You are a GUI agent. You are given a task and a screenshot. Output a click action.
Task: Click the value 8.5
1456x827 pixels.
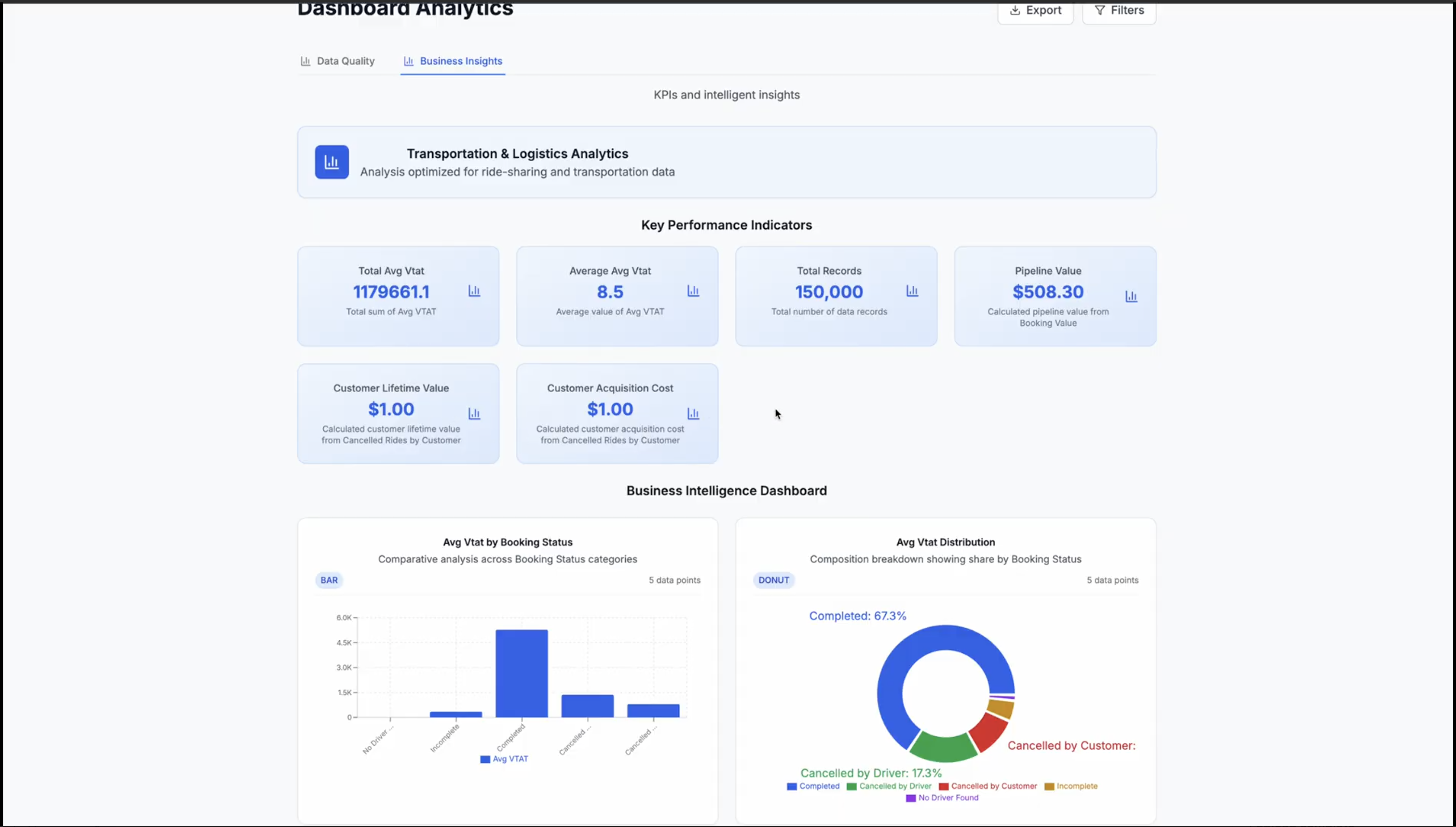coord(610,292)
